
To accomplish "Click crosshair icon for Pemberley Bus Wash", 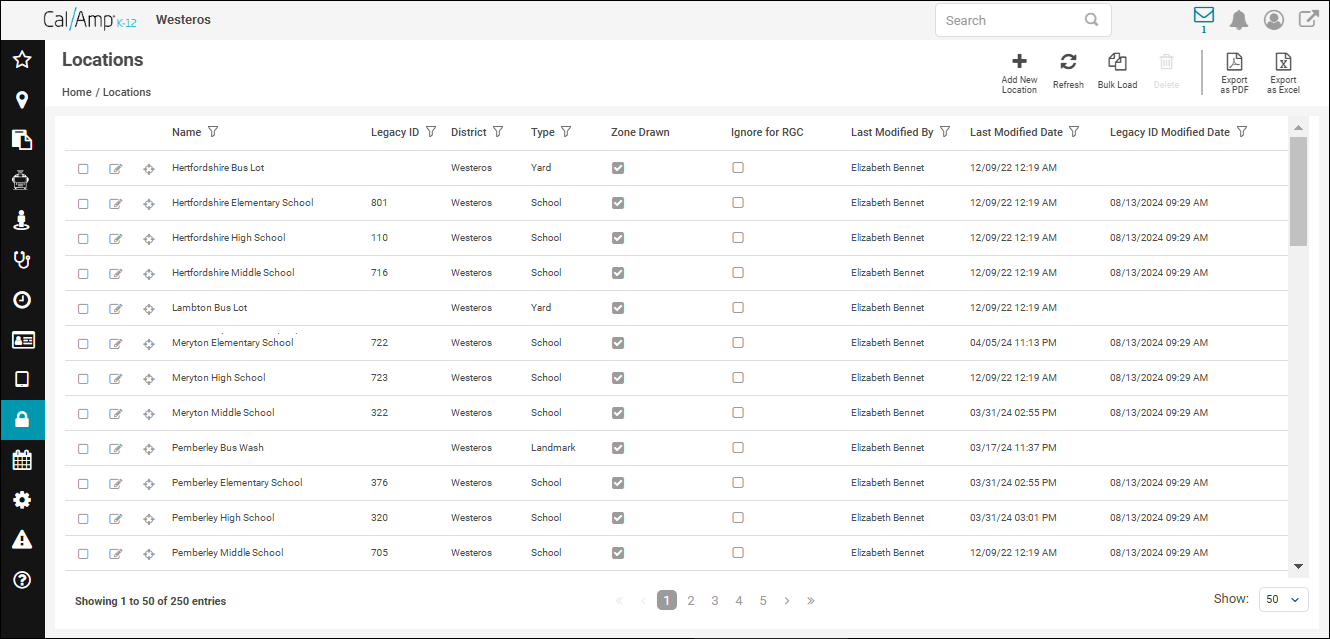I will (149, 449).
